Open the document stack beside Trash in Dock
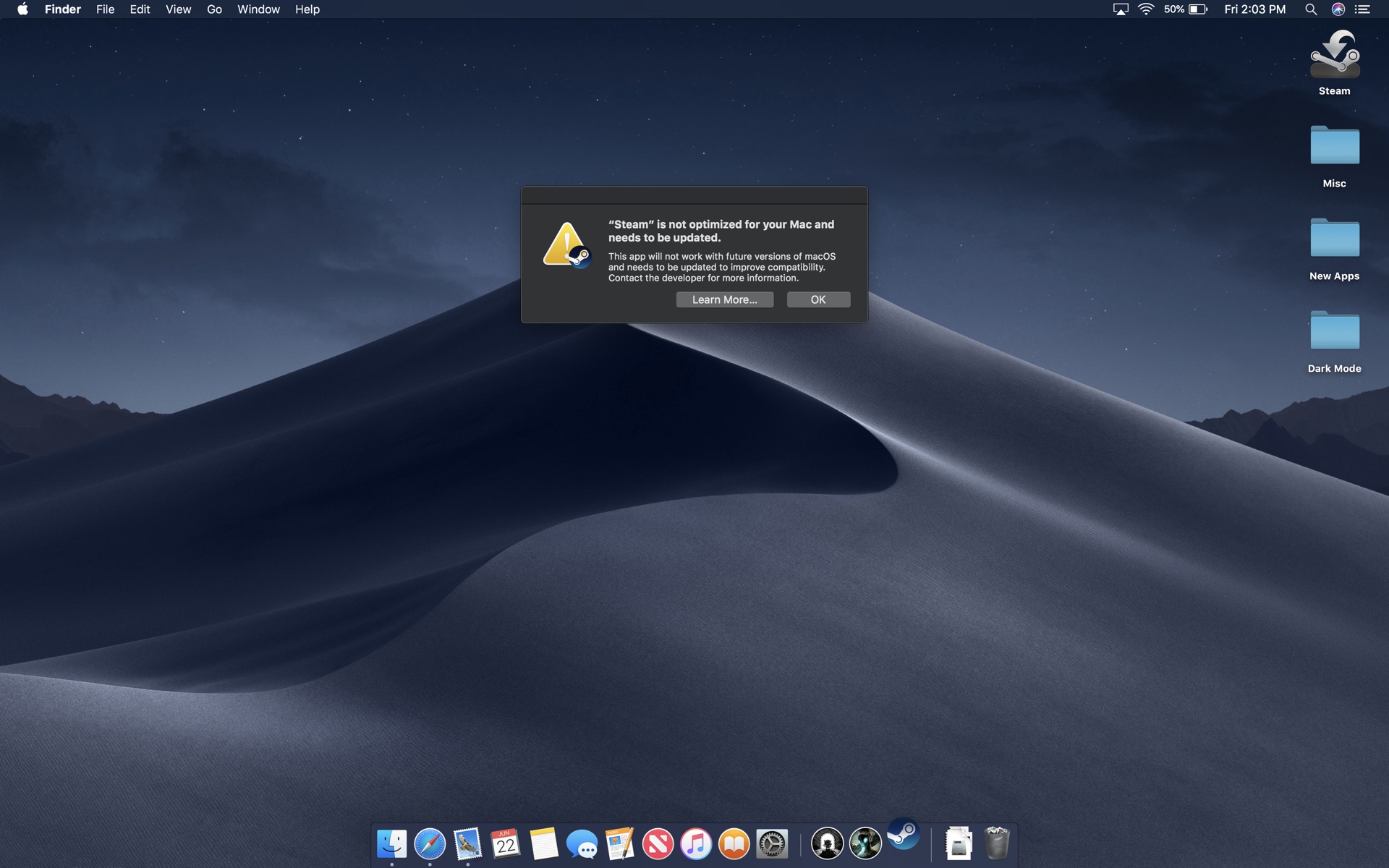 [959, 843]
